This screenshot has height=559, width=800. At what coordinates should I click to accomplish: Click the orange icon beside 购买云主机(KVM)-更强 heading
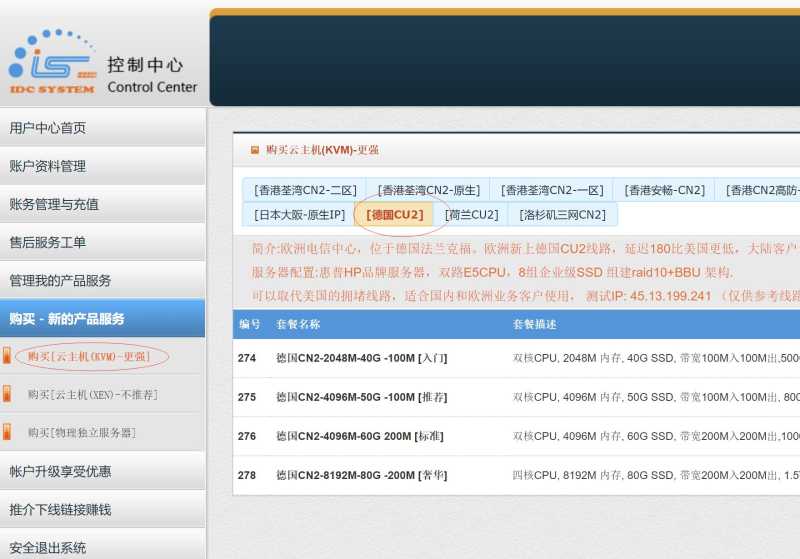255,150
